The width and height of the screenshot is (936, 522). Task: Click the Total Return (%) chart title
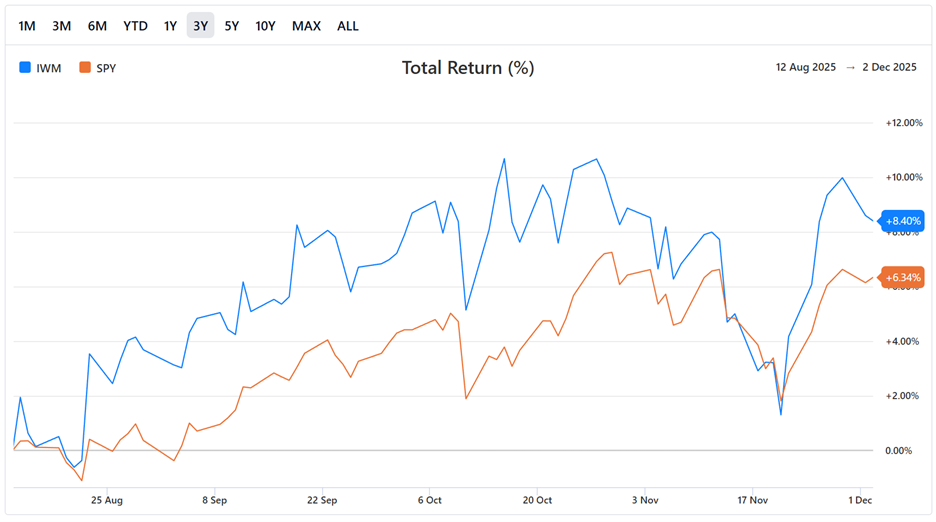[x=468, y=68]
